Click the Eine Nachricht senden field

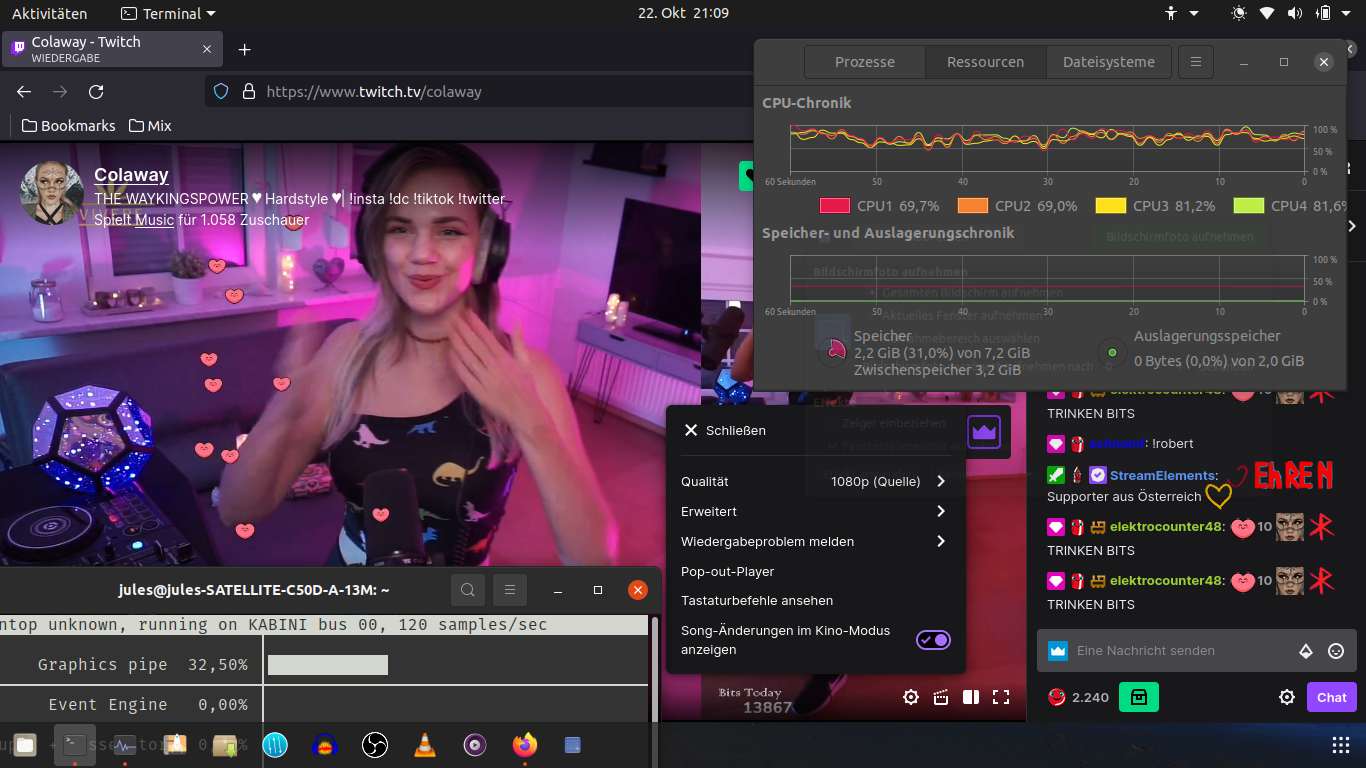point(1184,651)
